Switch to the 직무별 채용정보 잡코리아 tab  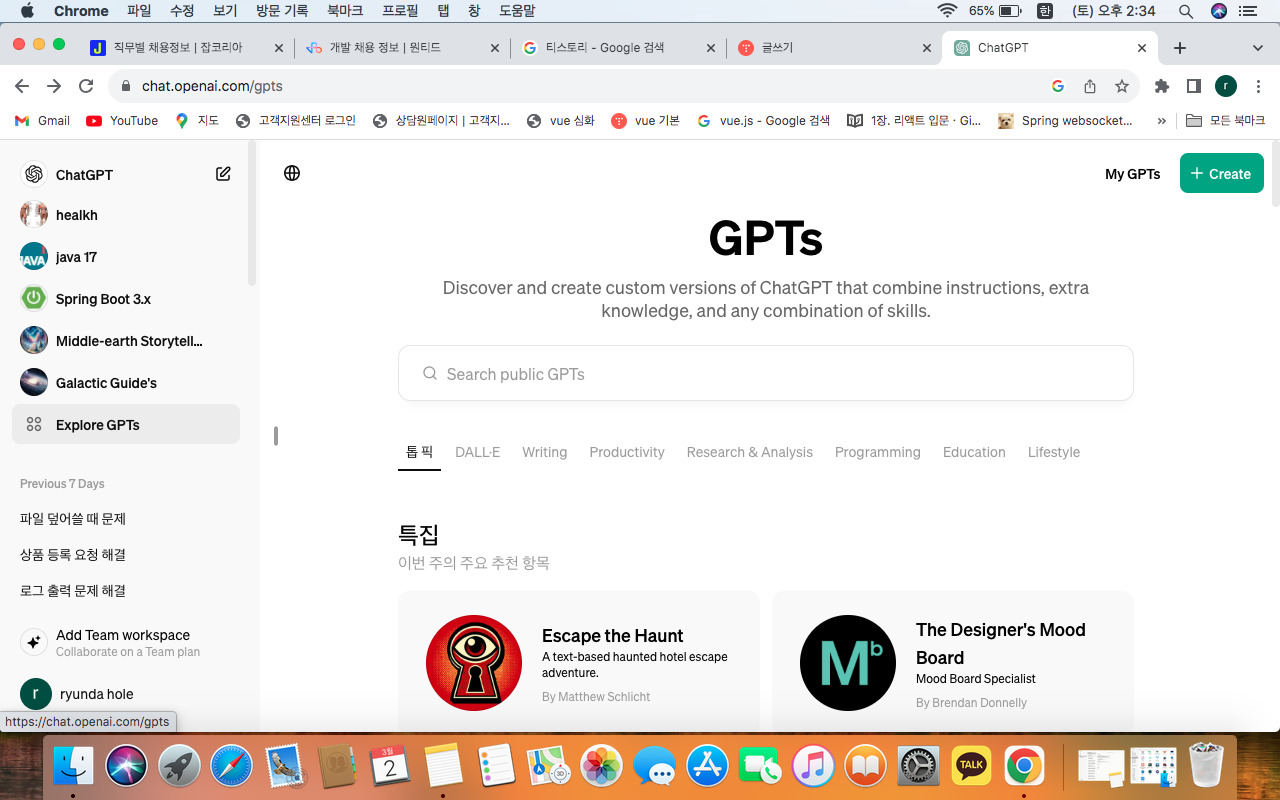188,47
